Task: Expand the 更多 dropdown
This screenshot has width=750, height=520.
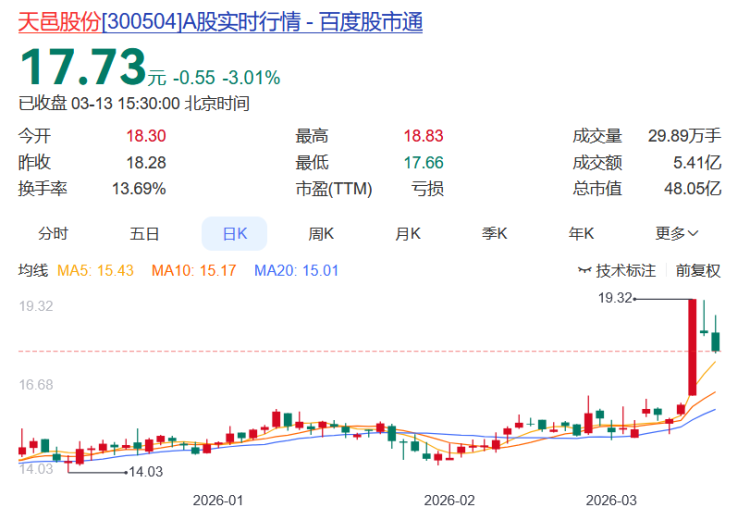Action: [x=676, y=234]
